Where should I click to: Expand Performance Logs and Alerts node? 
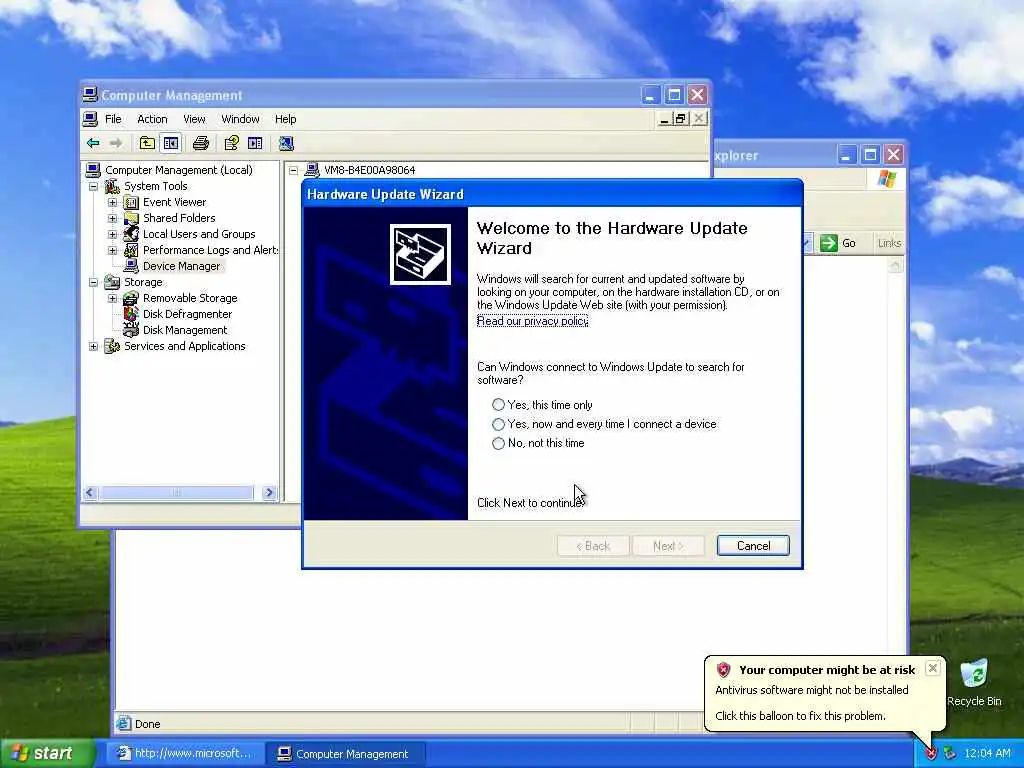pos(112,250)
